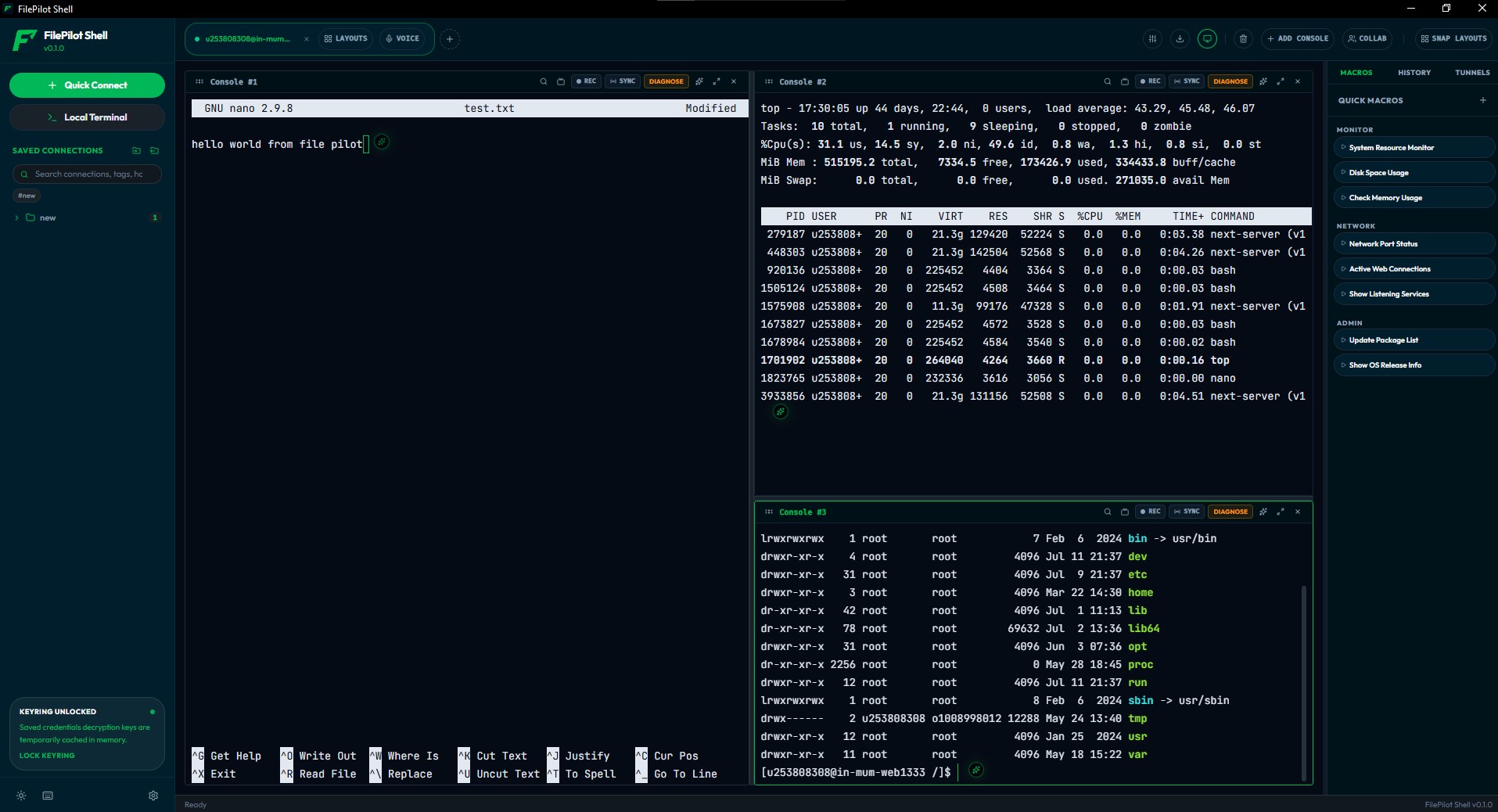Click DIAGNOSE in Console #3
The image size is (1498, 812).
coord(1230,512)
